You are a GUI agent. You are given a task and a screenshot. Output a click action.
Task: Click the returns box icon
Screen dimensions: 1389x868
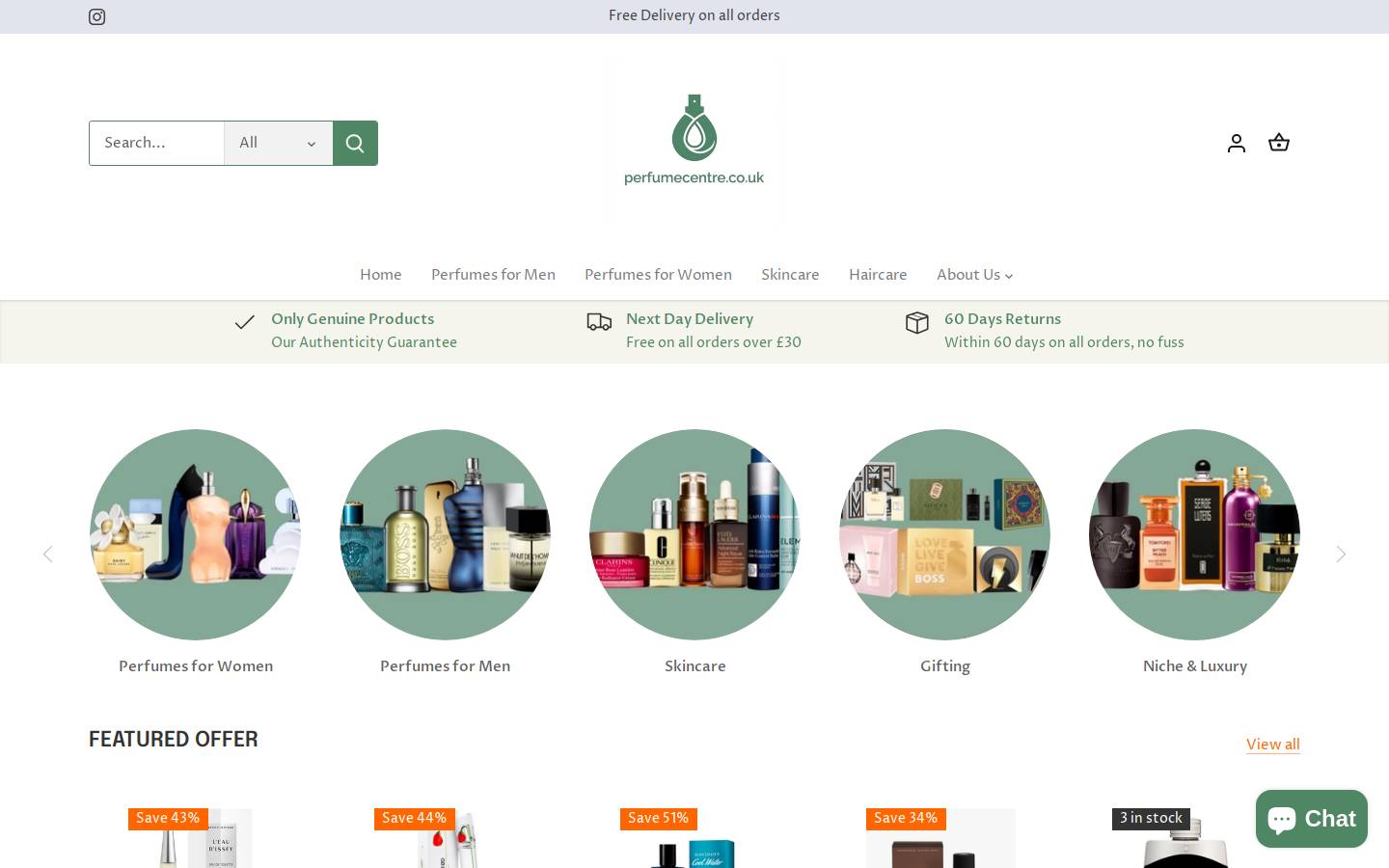point(917,322)
